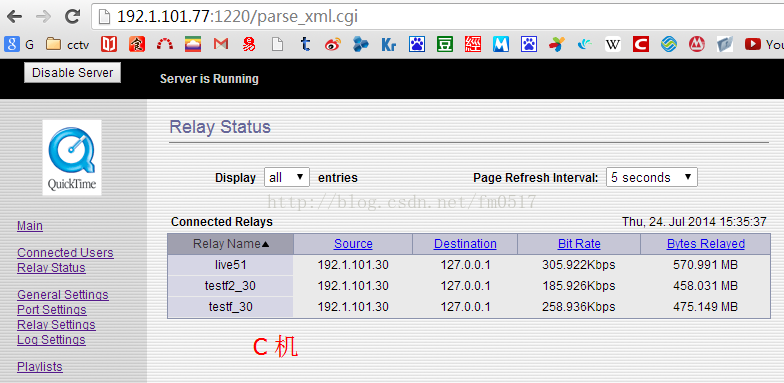Viewport: 784px width, 383px height.
Task: Open the cctv bookmarks folder
Action: [67, 44]
